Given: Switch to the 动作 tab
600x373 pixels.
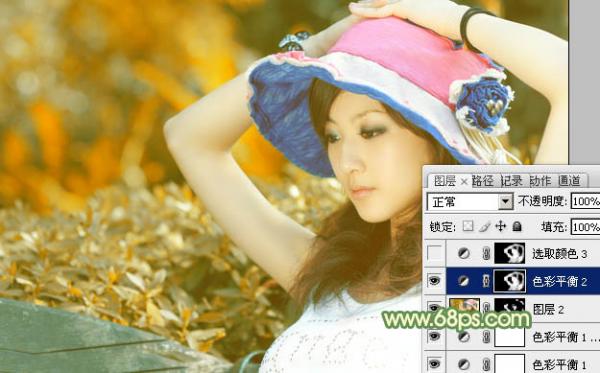Looking at the screenshot, I should (540, 181).
